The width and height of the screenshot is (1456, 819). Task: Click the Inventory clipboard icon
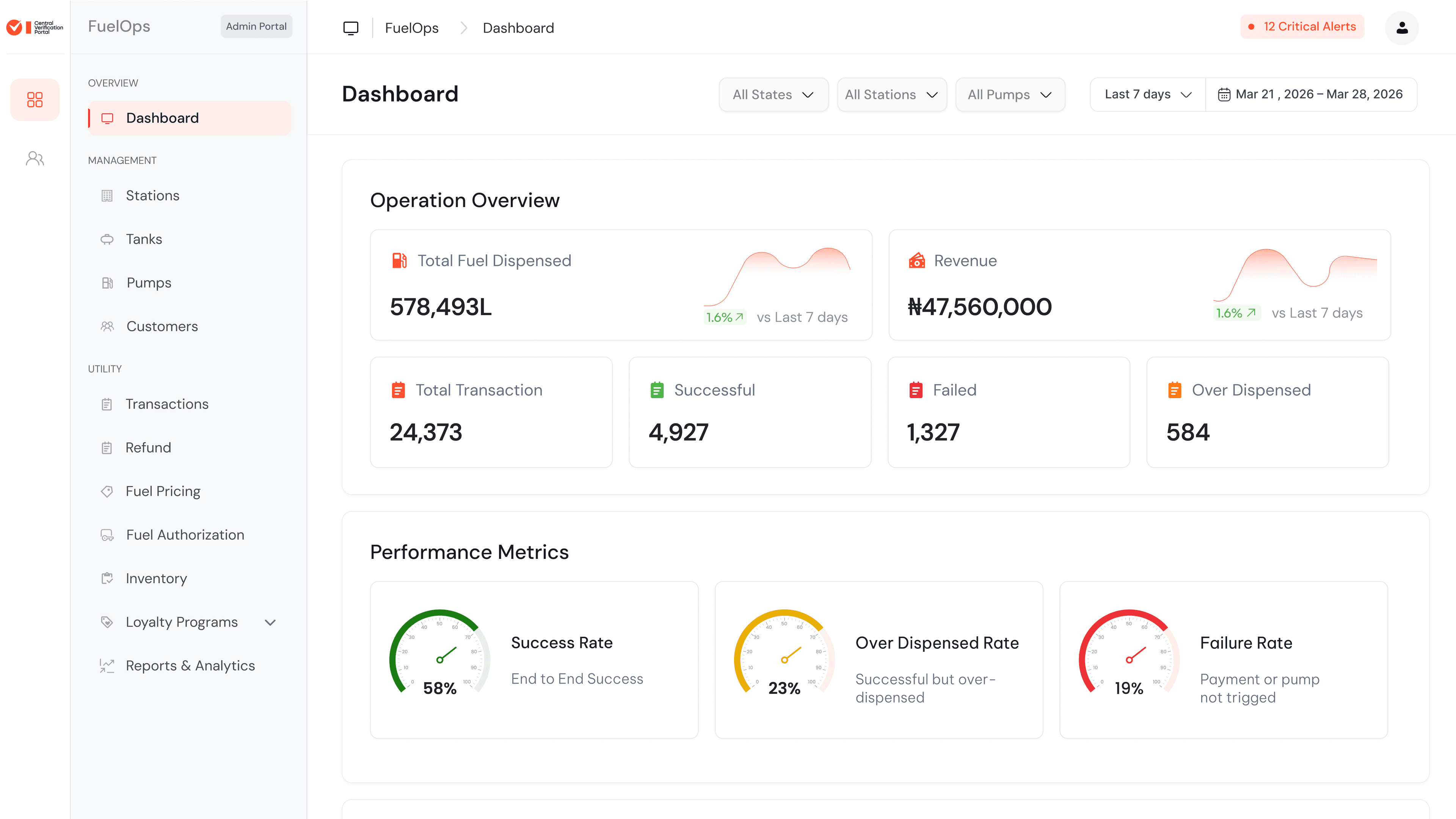(x=107, y=578)
